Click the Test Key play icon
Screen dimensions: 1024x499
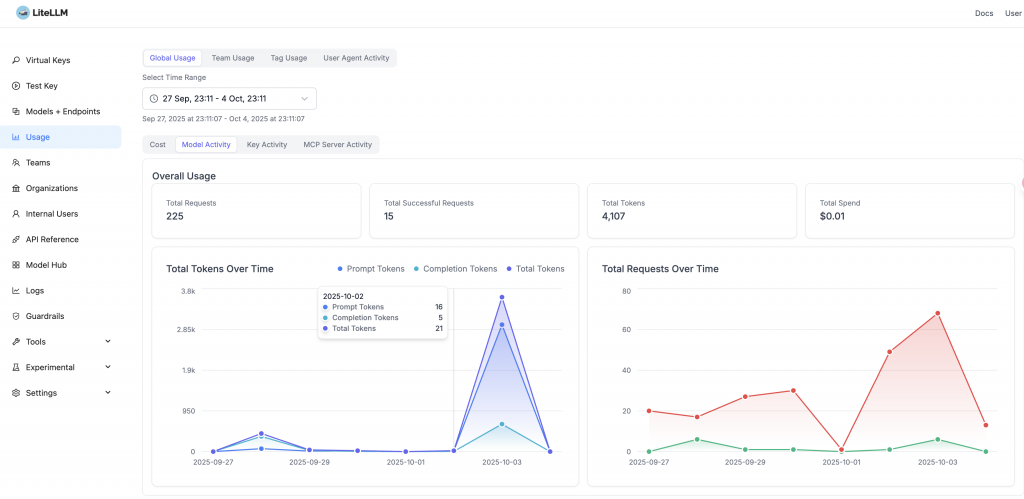coord(16,86)
